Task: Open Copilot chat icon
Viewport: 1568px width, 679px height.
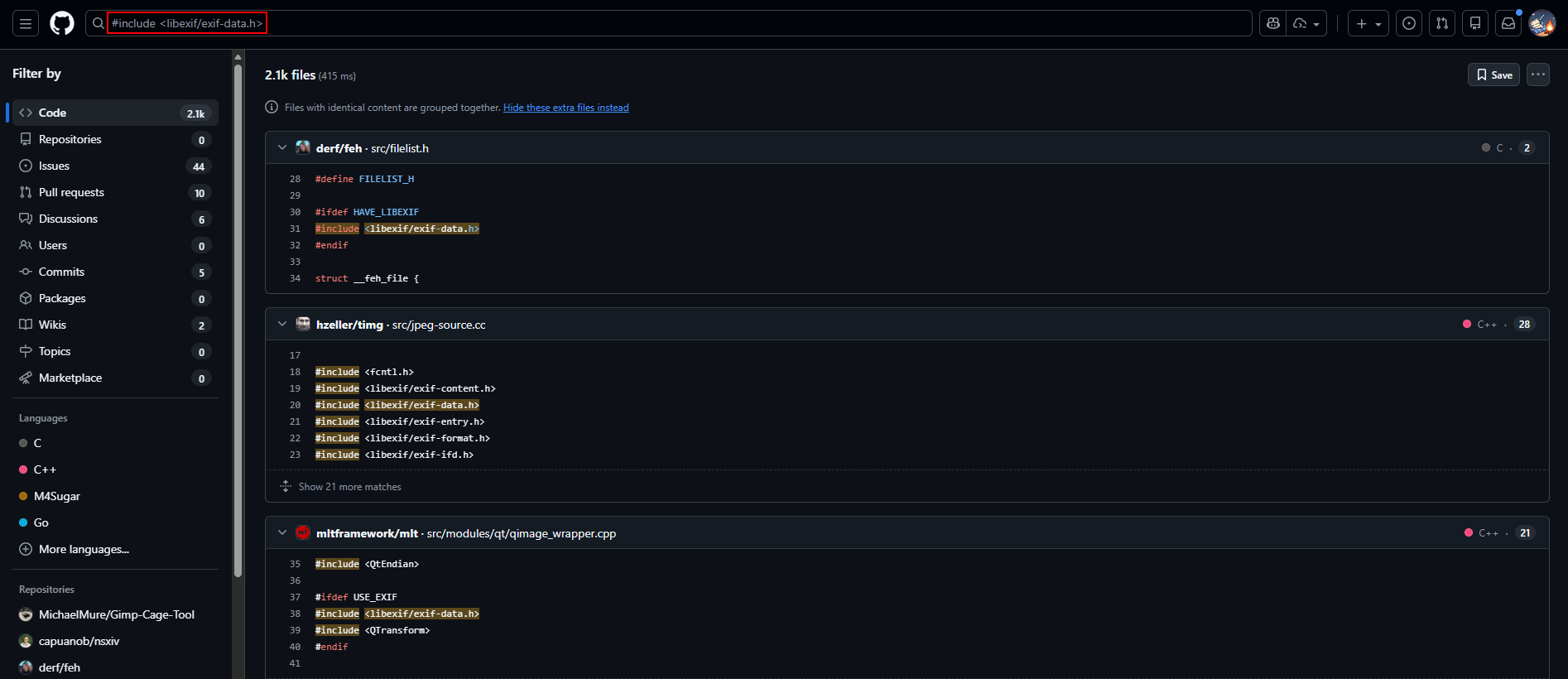Action: 1273,23
